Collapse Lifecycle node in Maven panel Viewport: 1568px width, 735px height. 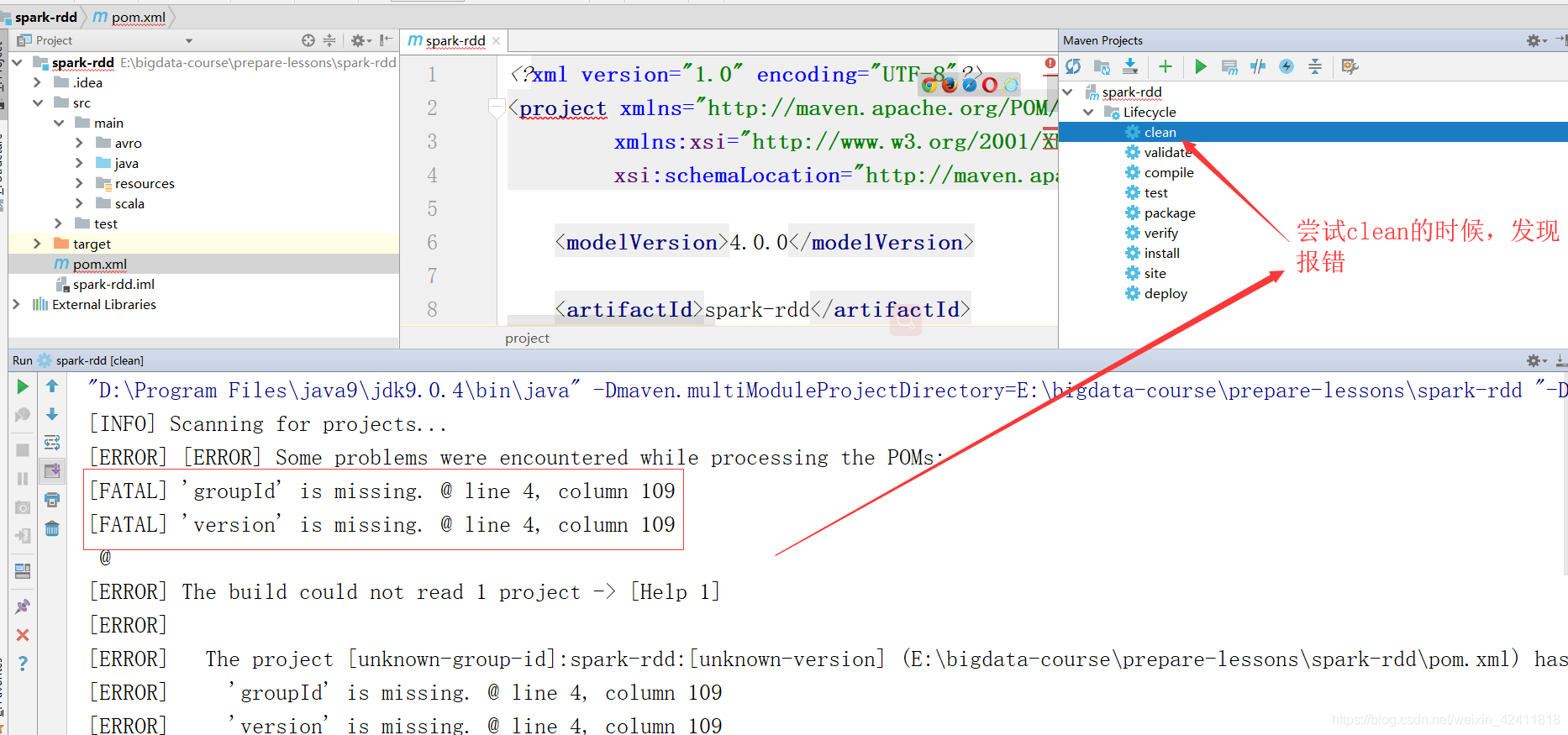[x=1088, y=112]
